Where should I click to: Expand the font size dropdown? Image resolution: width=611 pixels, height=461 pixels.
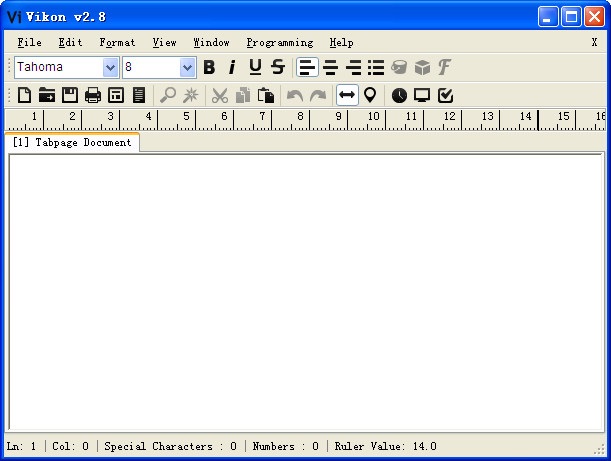(187, 67)
